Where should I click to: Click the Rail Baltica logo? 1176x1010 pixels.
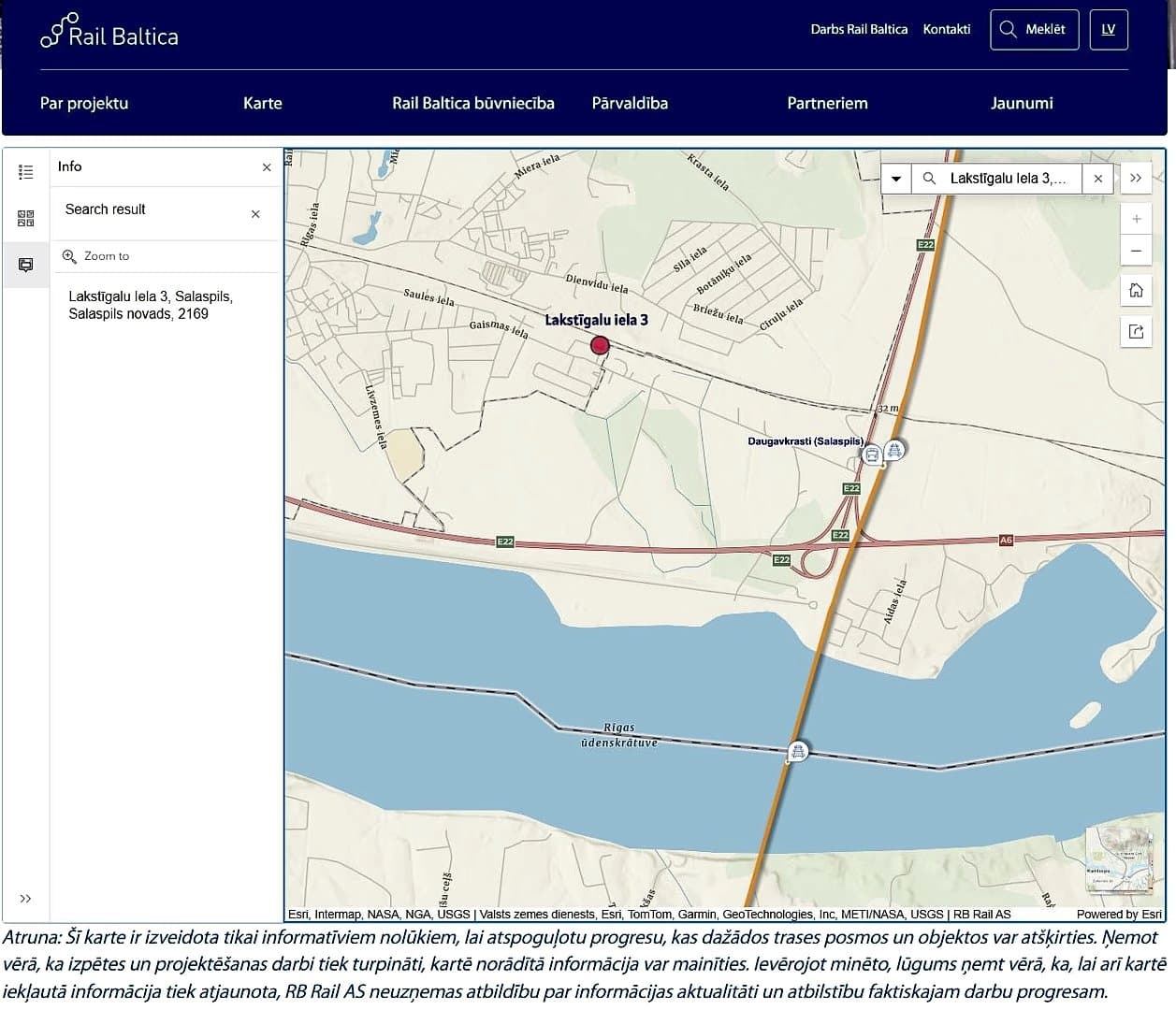click(109, 32)
